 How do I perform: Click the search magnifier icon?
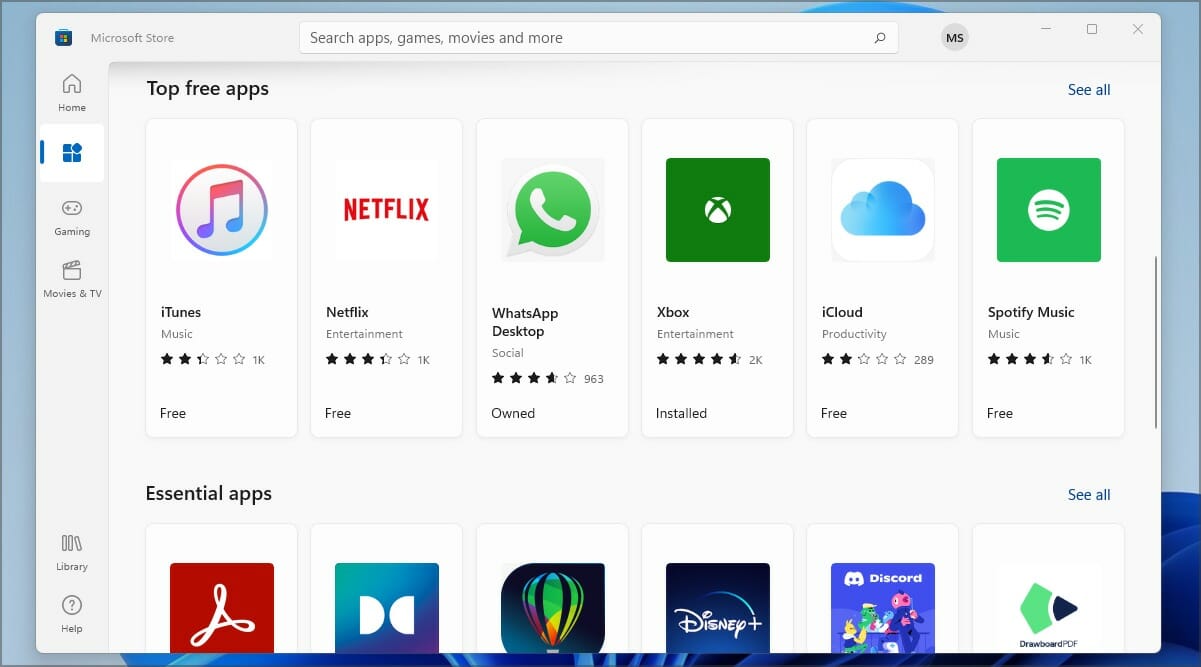point(880,38)
